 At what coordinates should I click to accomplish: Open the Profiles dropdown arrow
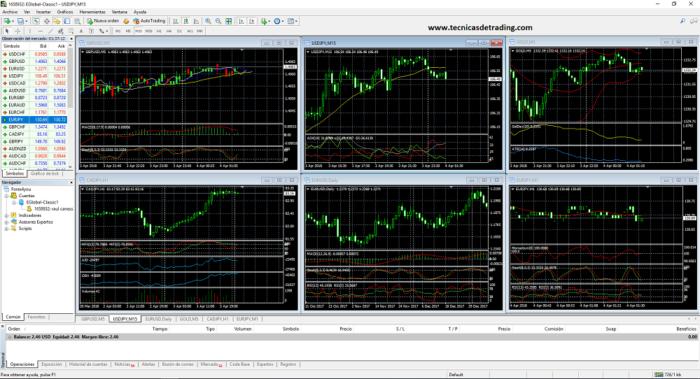pyautogui.click(x=26, y=21)
